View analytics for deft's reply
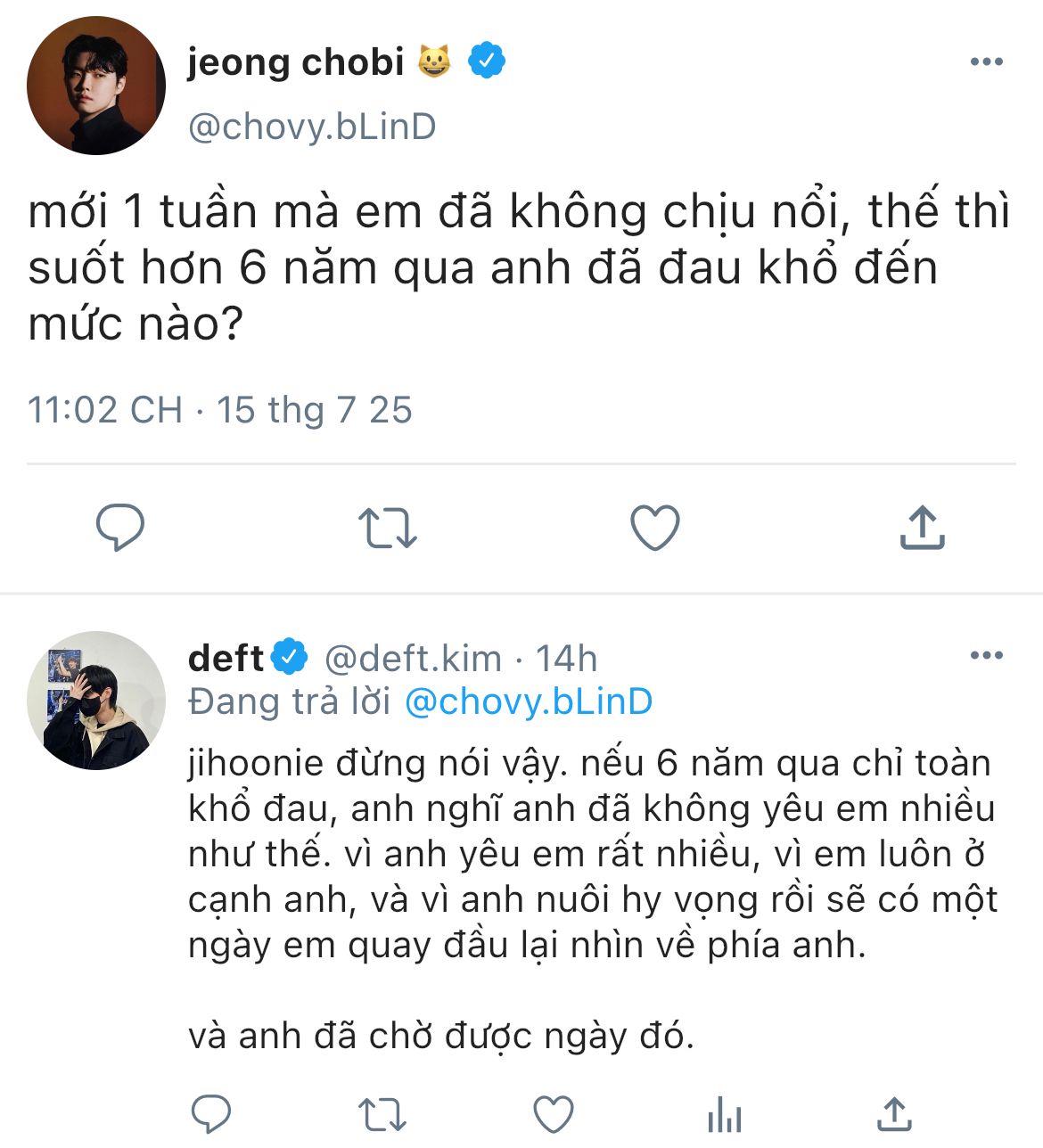The height and width of the screenshot is (1148, 1043). (x=724, y=1114)
